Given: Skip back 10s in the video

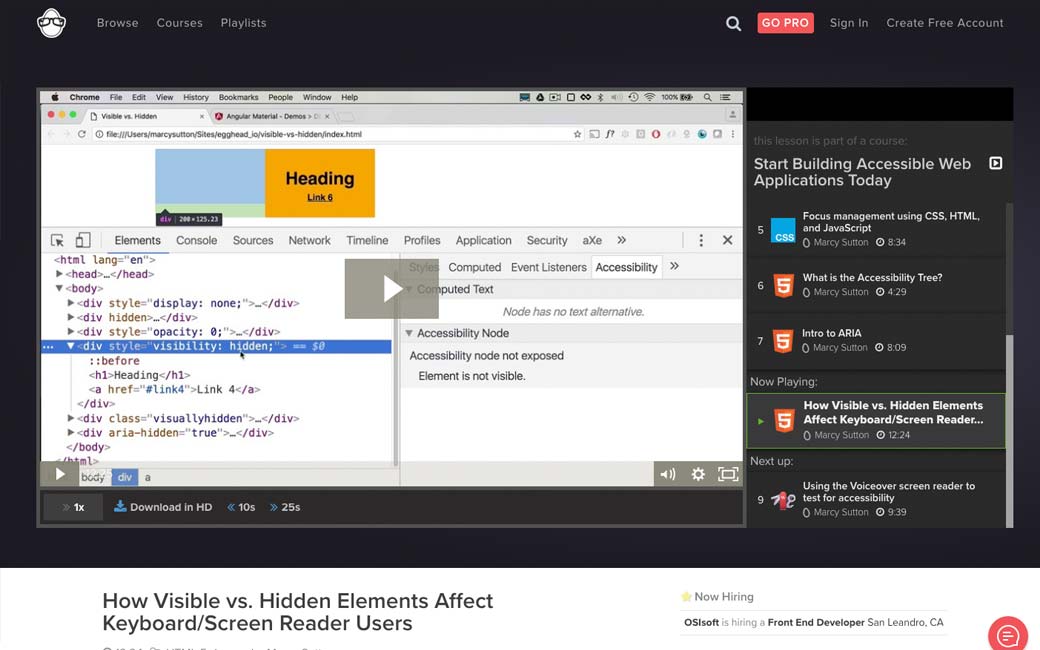Looking at the screenshot, I should (241, 507).
